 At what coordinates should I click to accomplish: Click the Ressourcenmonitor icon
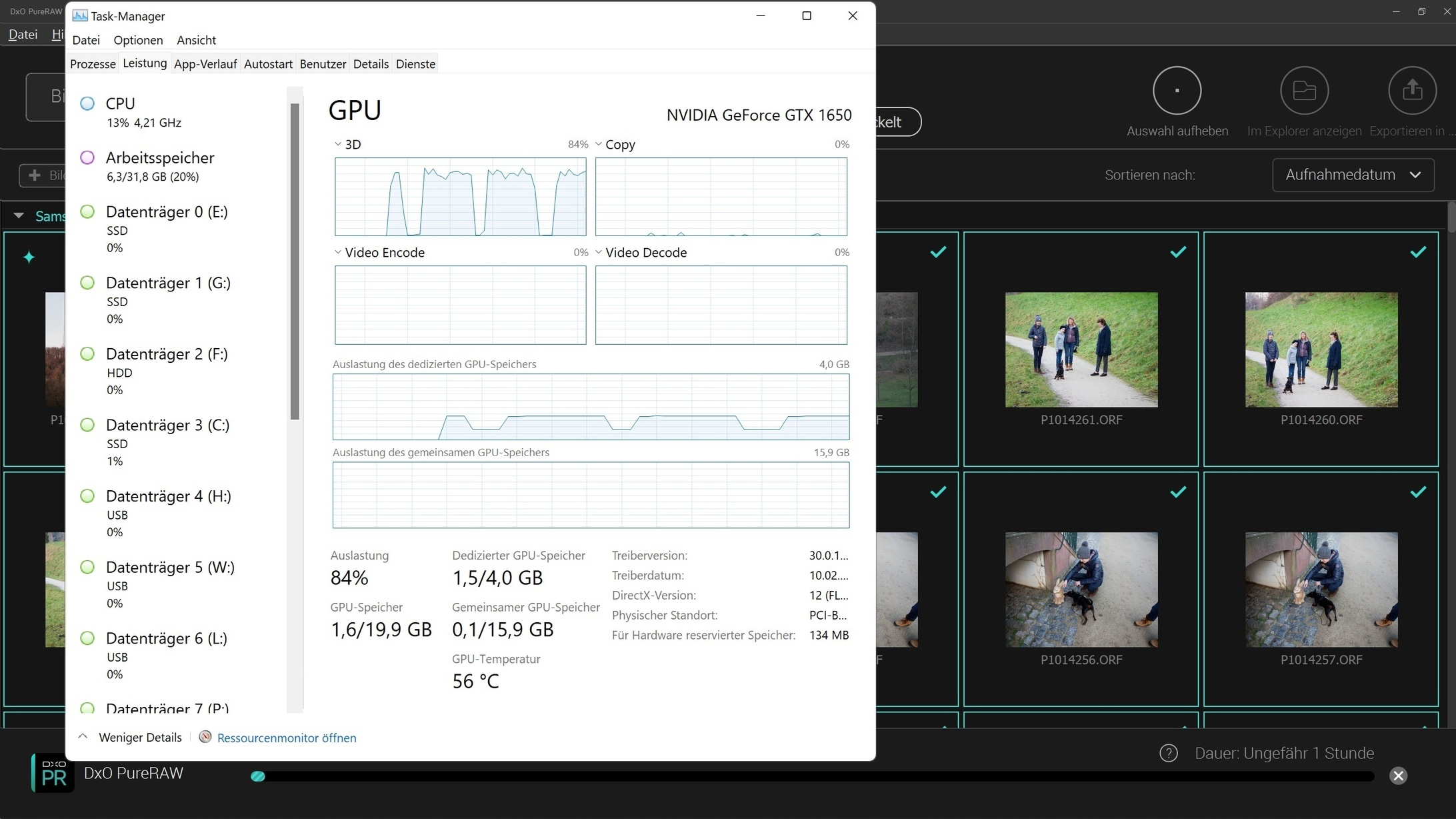pos(205,737)
